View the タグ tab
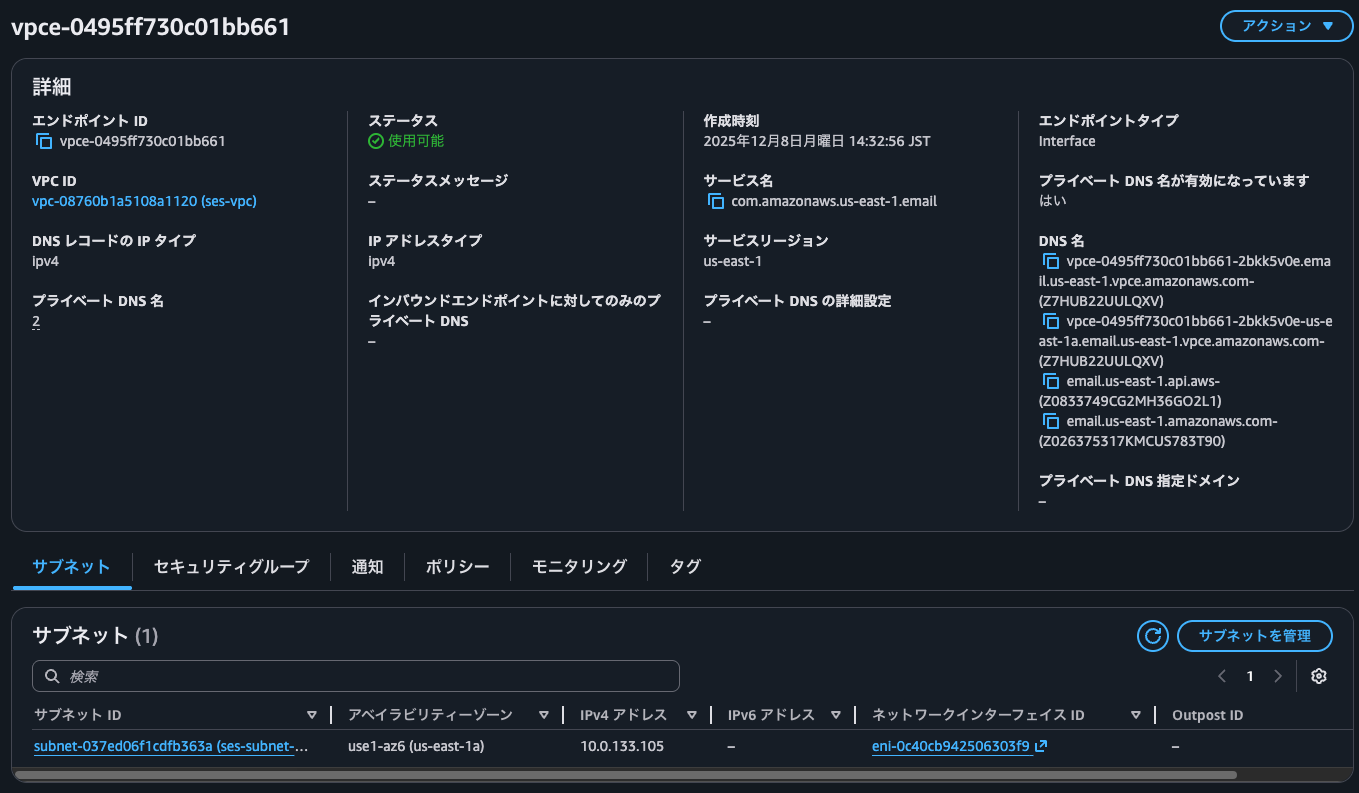 pos(685,566)
